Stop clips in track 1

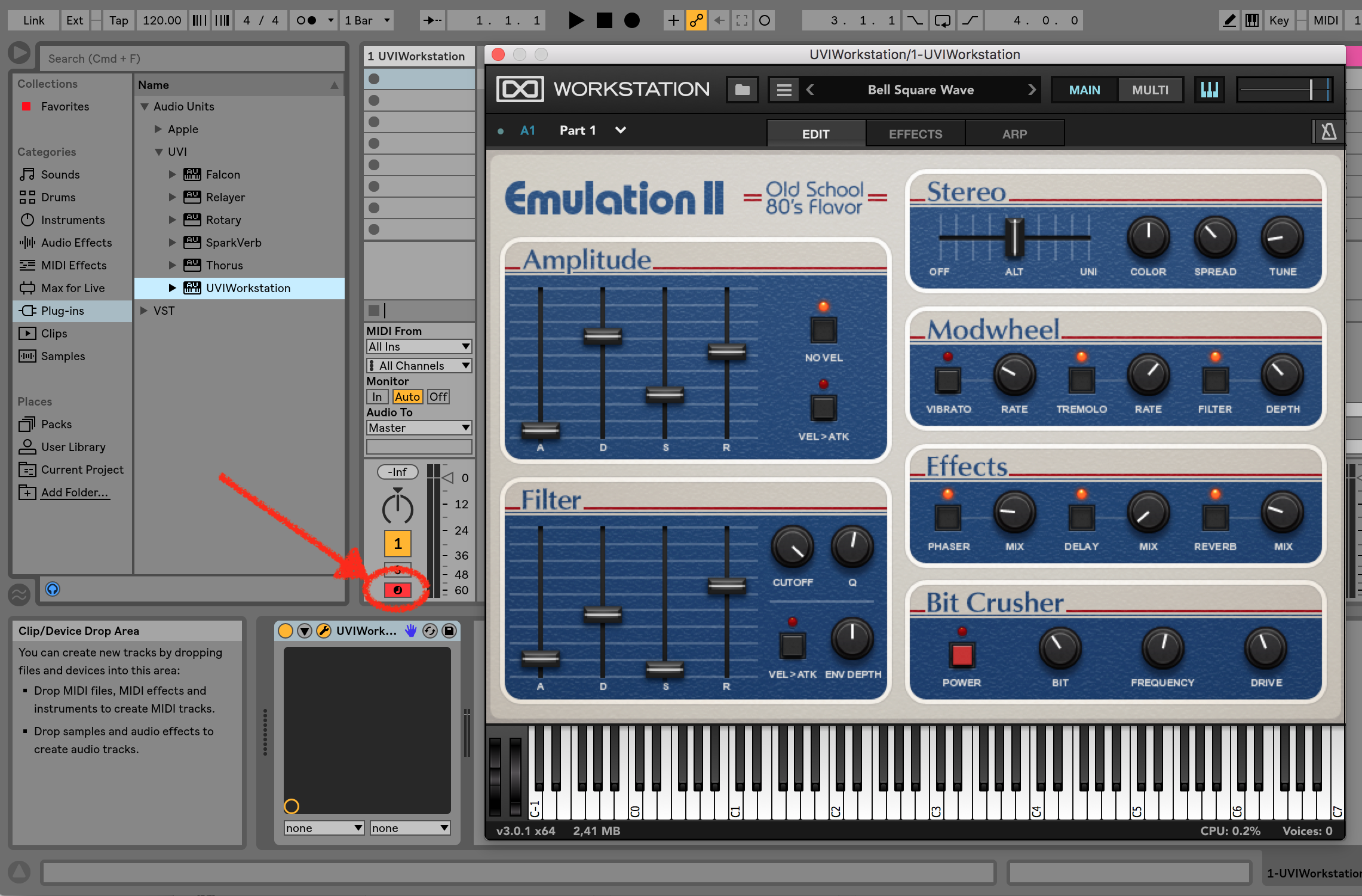coord(374,310)
